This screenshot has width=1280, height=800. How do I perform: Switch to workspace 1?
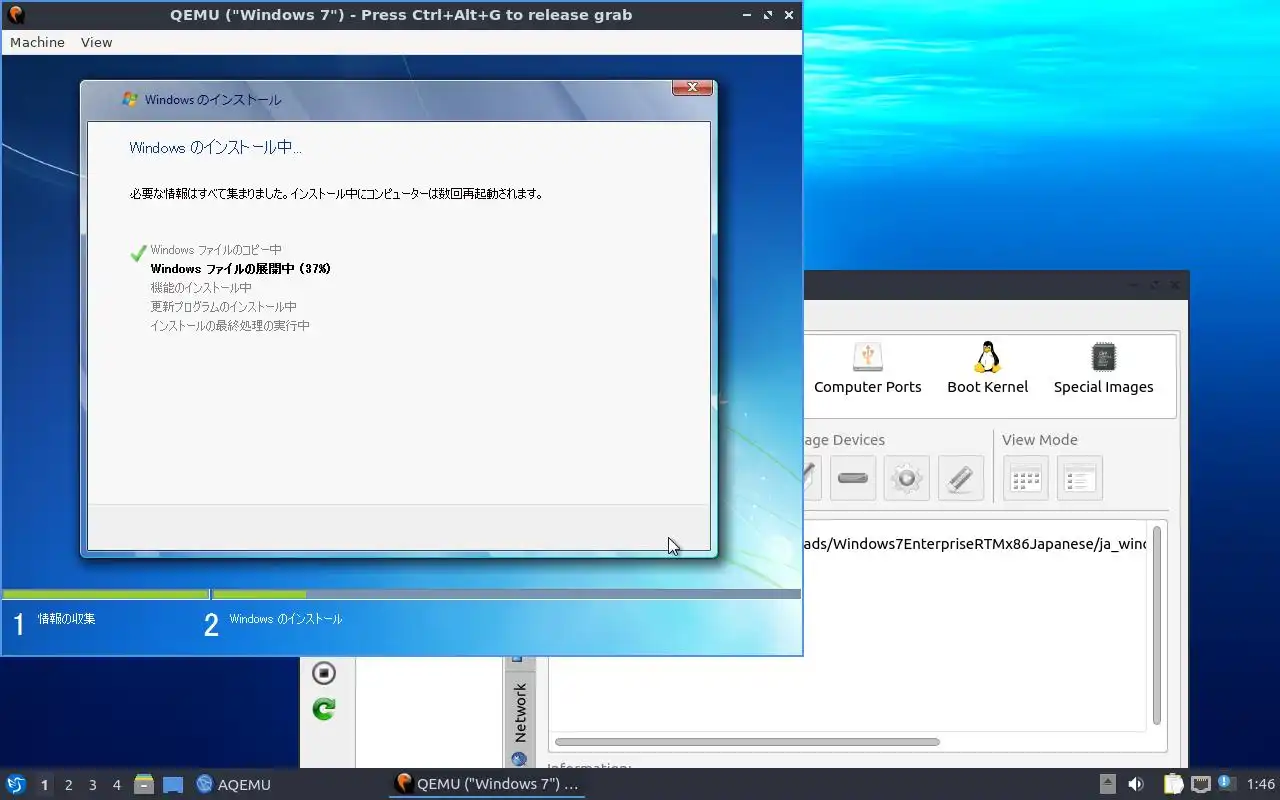click(x=44, y=785)
